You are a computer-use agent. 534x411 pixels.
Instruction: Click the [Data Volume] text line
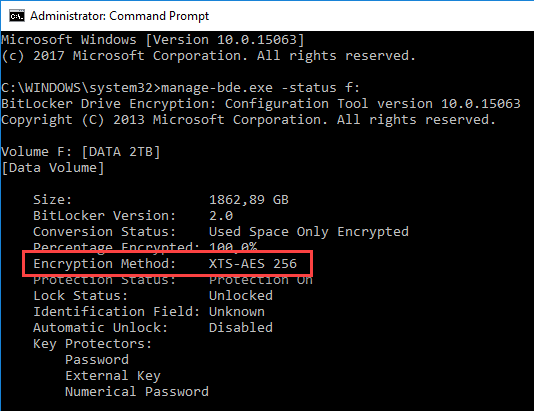tap(53, 168)
